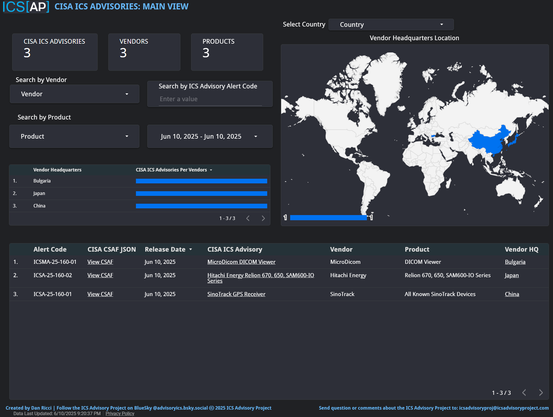553x417 pixels.
Task: Open the Vendor search dropdown
Action: (x=74, y=94)
